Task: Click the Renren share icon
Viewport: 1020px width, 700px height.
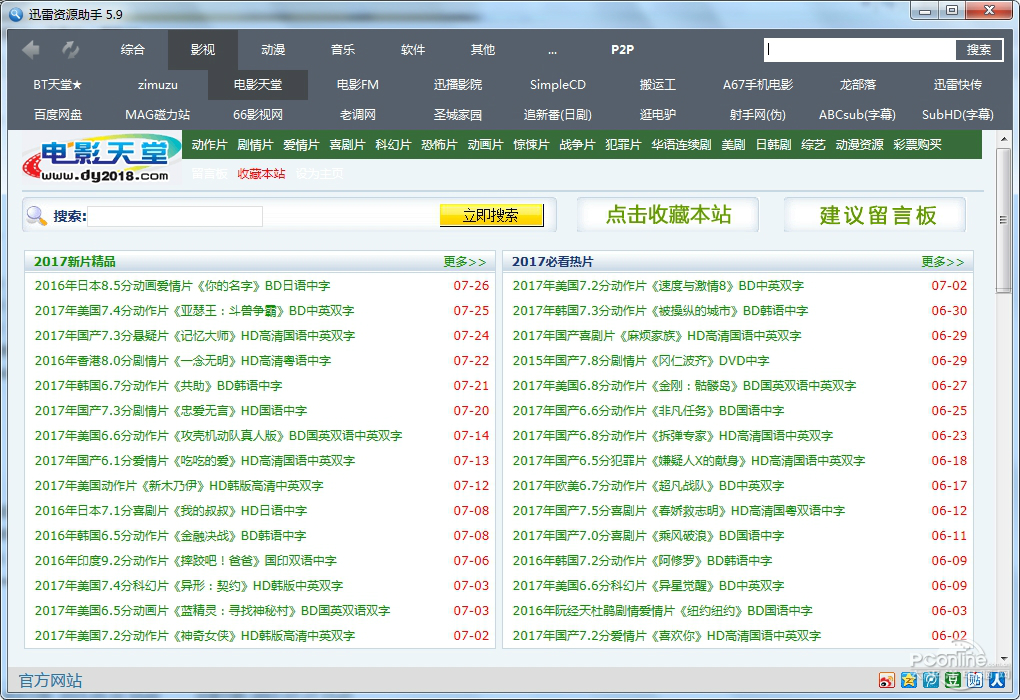Action: click(996, 681)
